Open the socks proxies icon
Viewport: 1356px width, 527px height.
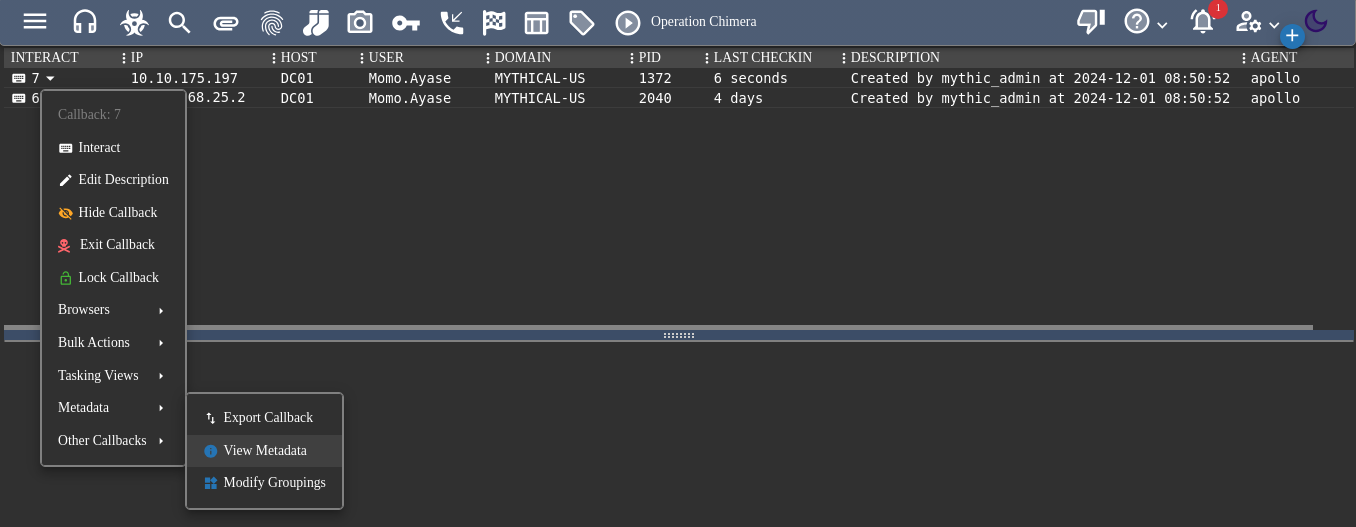pyautogui.click(x=316, y=22)
